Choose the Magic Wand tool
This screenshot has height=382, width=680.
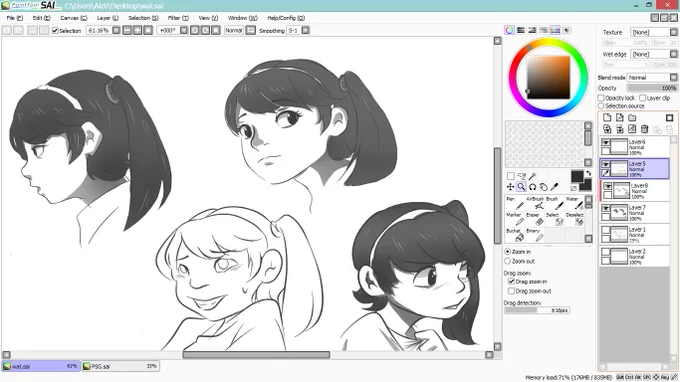[x=532, y=176]
